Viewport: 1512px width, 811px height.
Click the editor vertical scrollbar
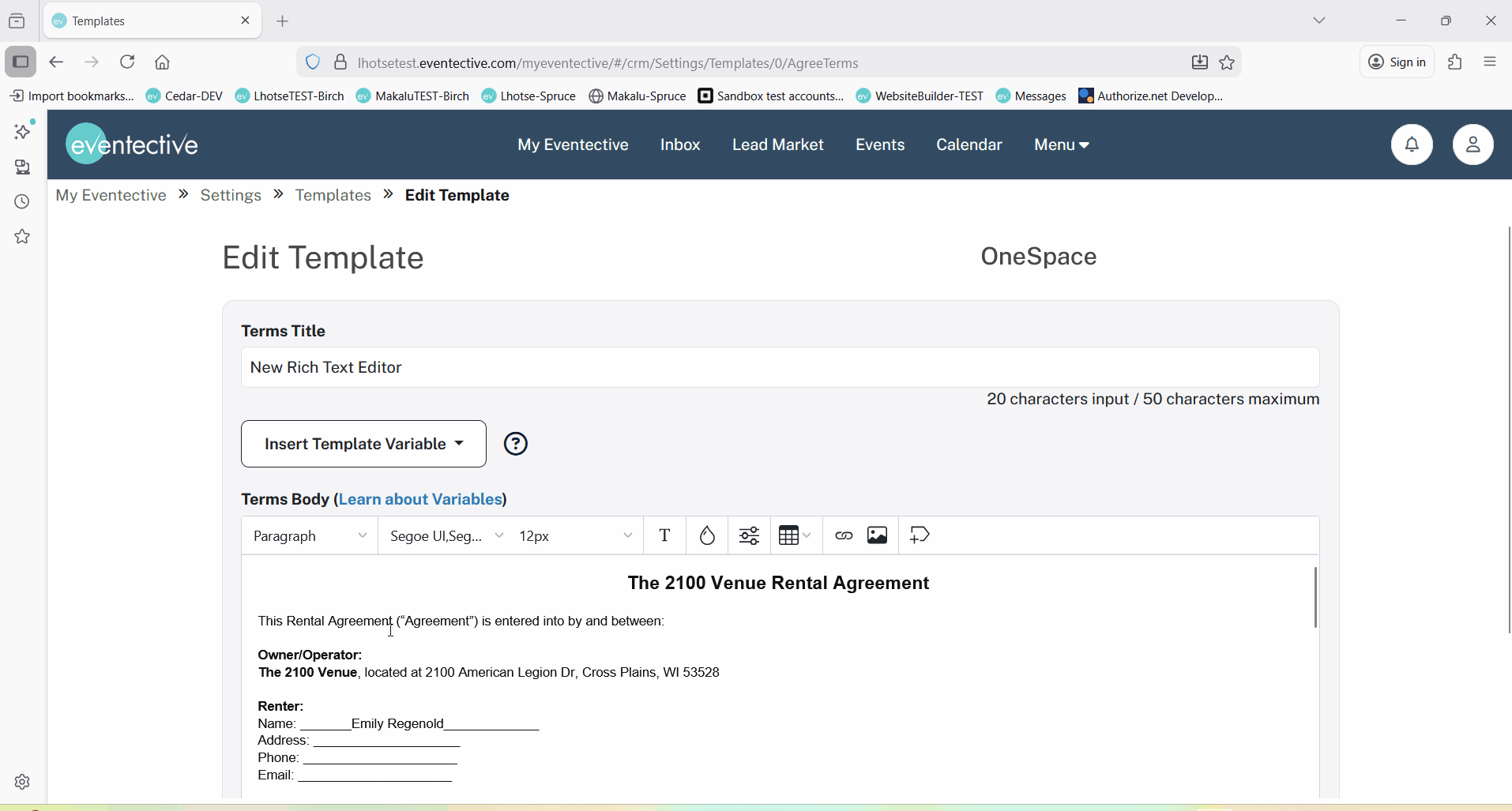(x=1315, y=599)
